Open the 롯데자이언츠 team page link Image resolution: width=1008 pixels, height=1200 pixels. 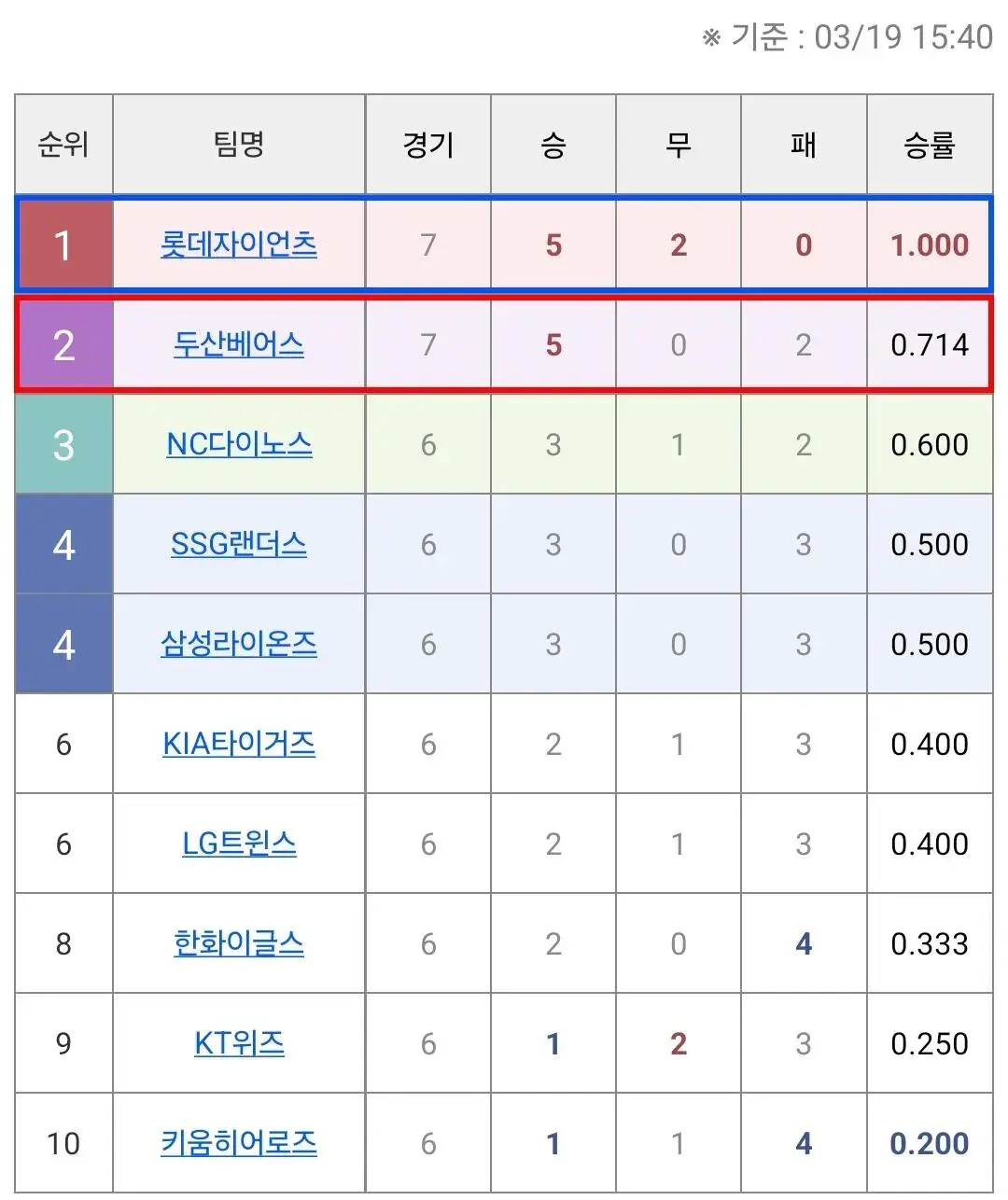click(238, 245)
